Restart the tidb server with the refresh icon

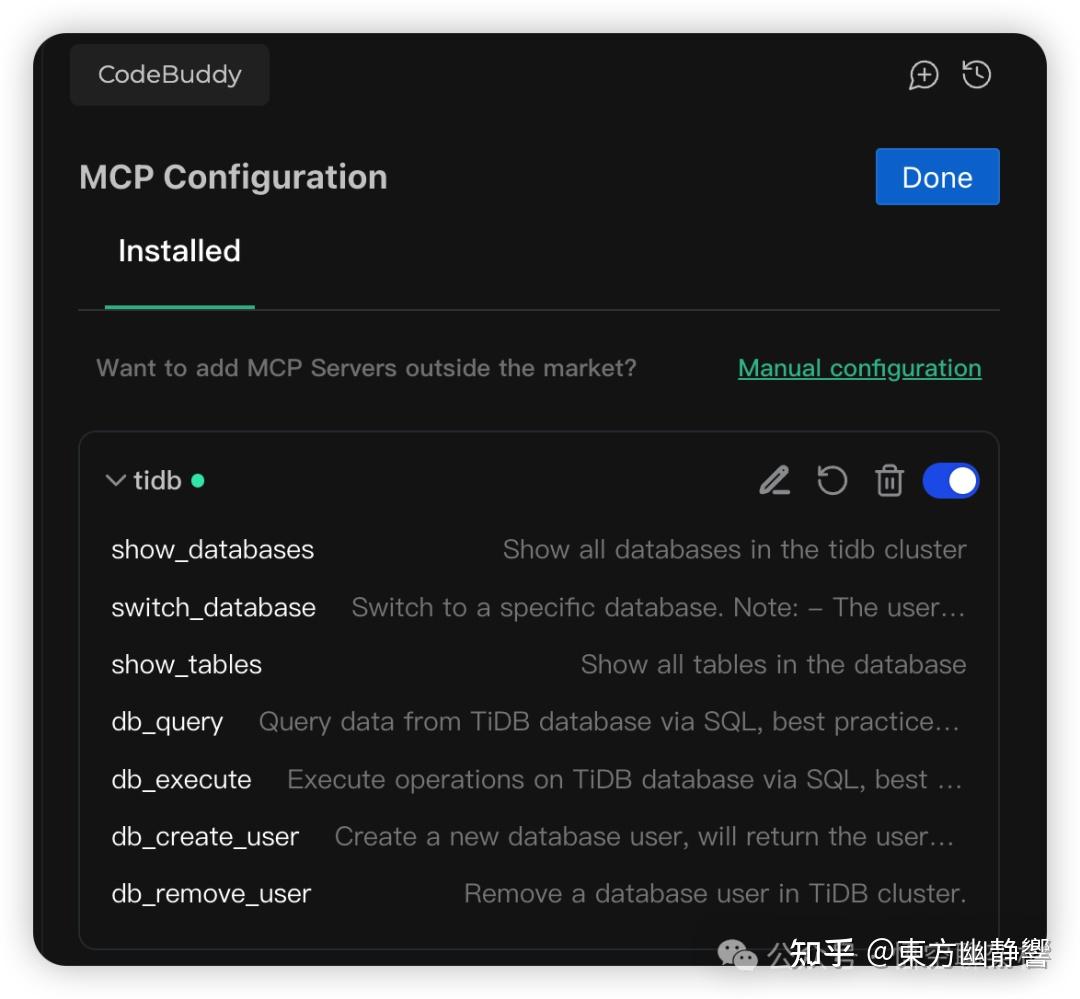(832, 480)
